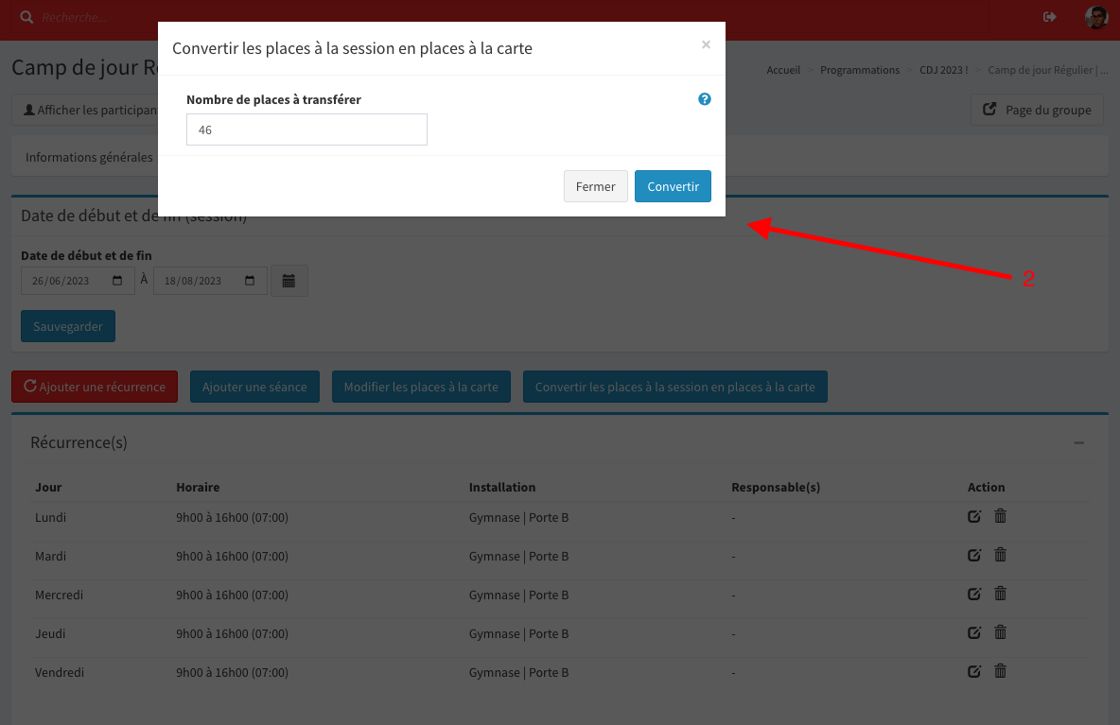Click the Convertir button
Image resolution: width=1120 pixels, height=725 pixels.
(672, 187)
